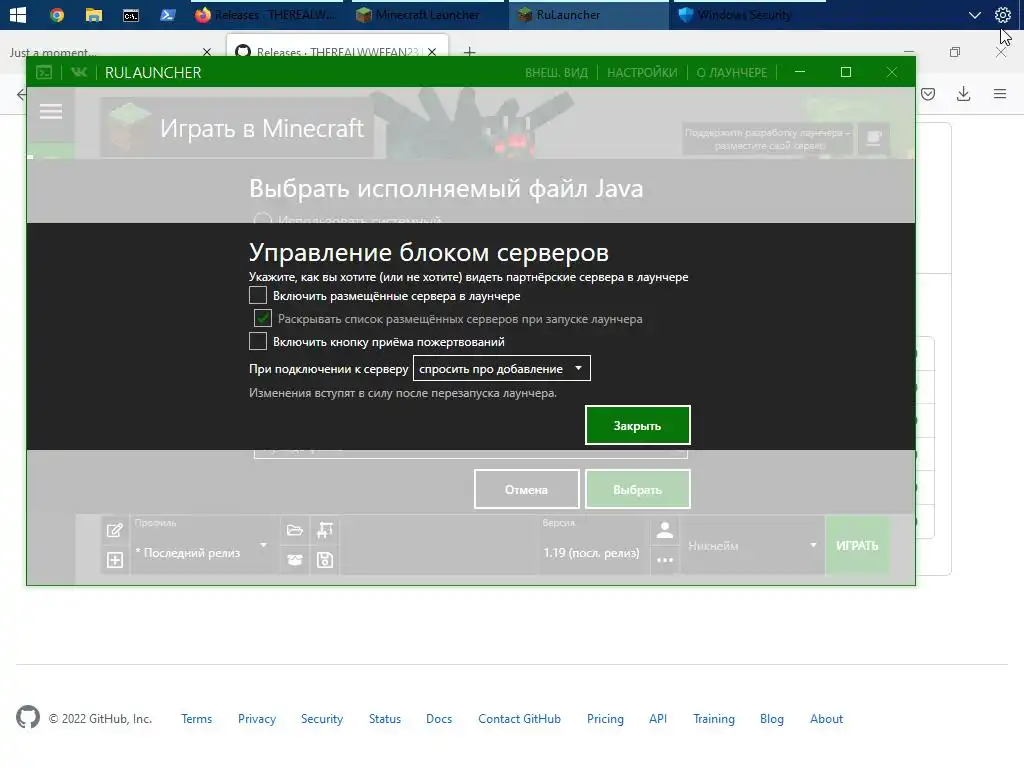The width and height of the screenshot is (1024, 768).
Task: Open the Pricing footer link
Action: coord(605,718)
